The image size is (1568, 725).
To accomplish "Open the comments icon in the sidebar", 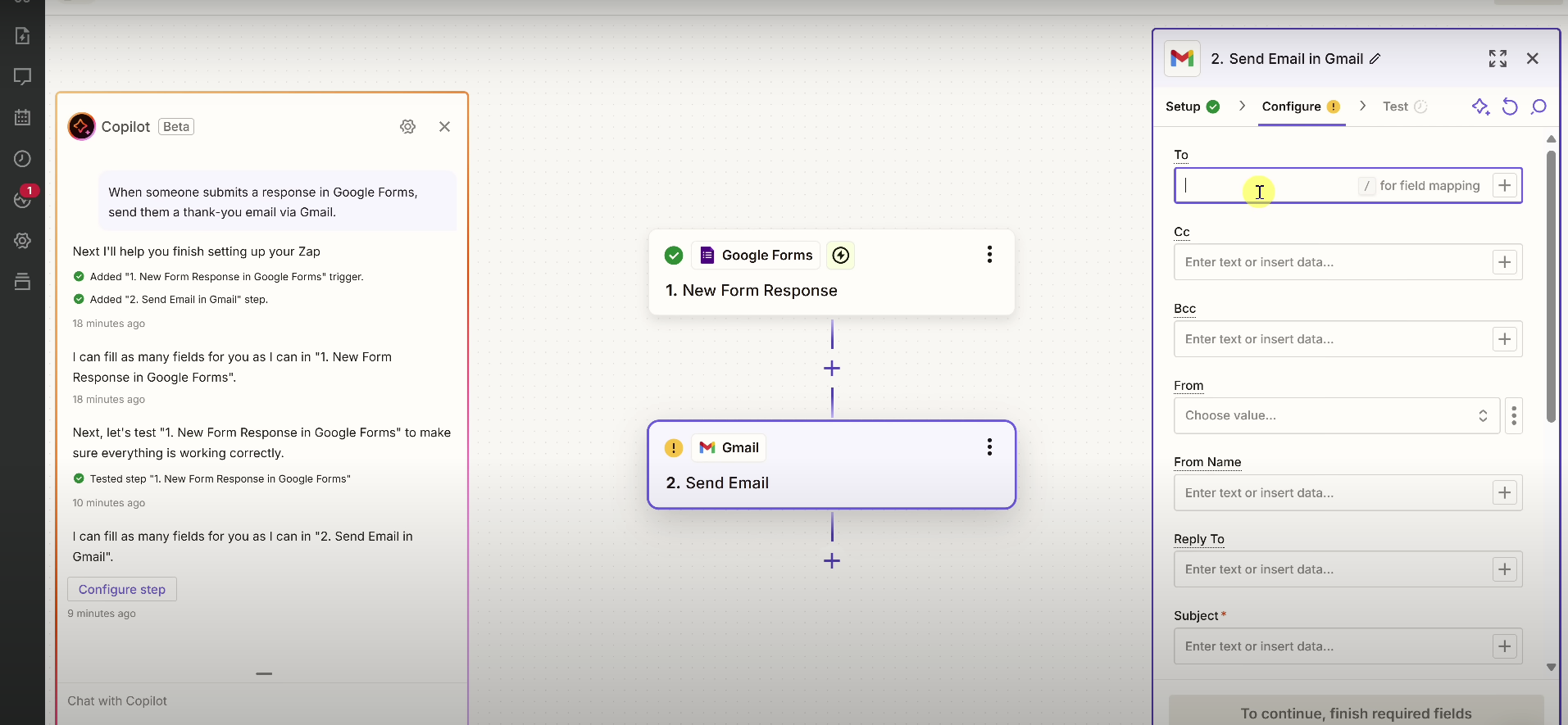I will coord(23,76).
